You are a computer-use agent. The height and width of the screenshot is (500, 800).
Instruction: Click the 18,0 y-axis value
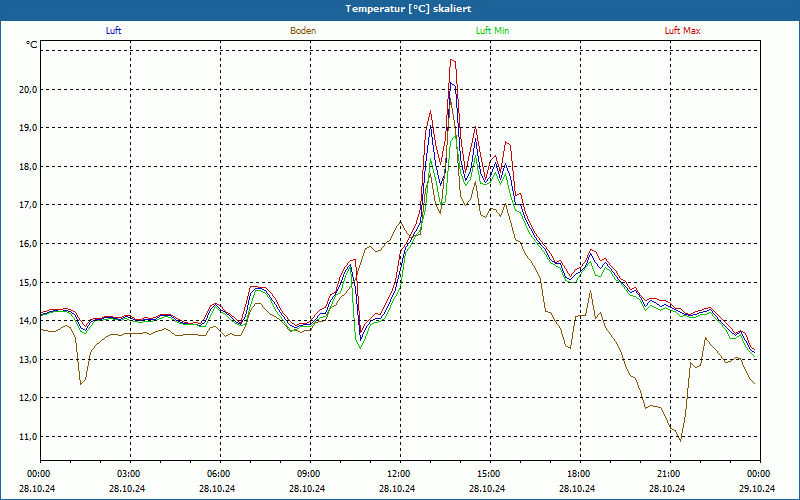point(29,166)
